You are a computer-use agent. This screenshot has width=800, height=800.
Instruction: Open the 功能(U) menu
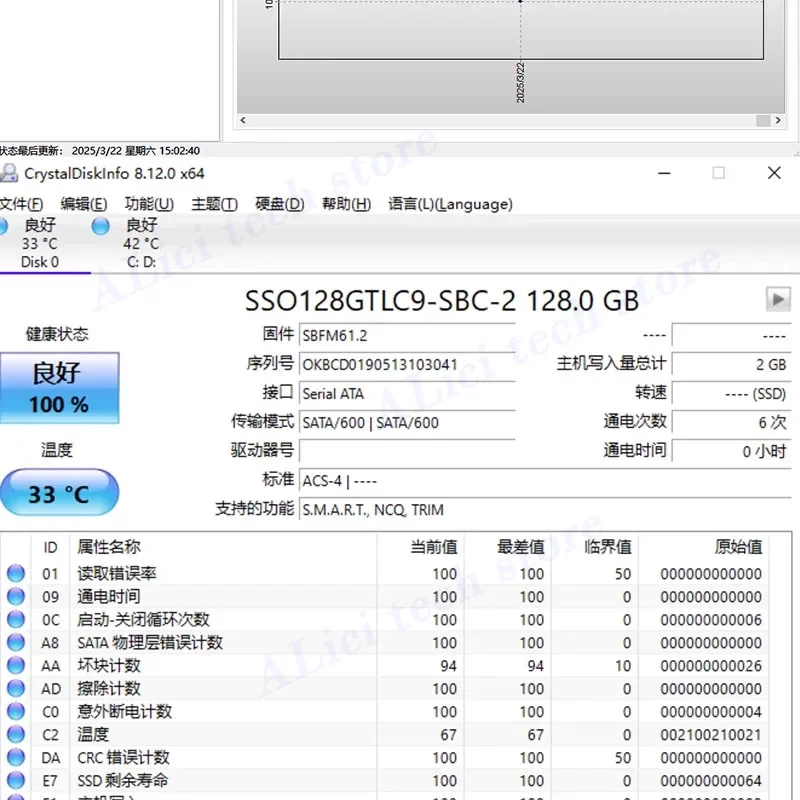tap(149, 204)
